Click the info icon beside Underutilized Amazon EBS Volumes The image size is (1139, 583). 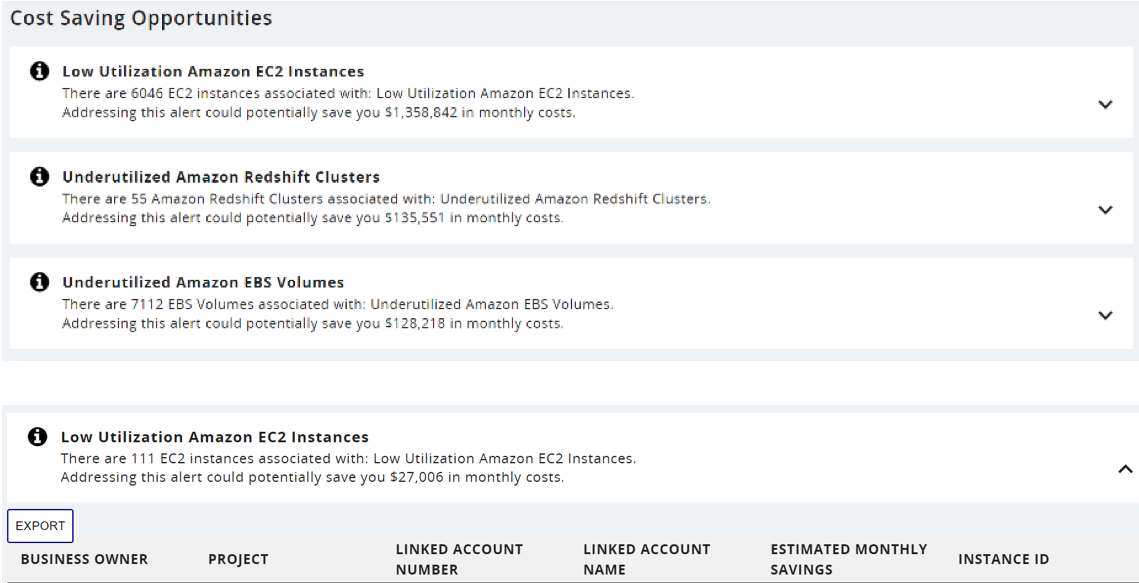(x=38, y=281)
